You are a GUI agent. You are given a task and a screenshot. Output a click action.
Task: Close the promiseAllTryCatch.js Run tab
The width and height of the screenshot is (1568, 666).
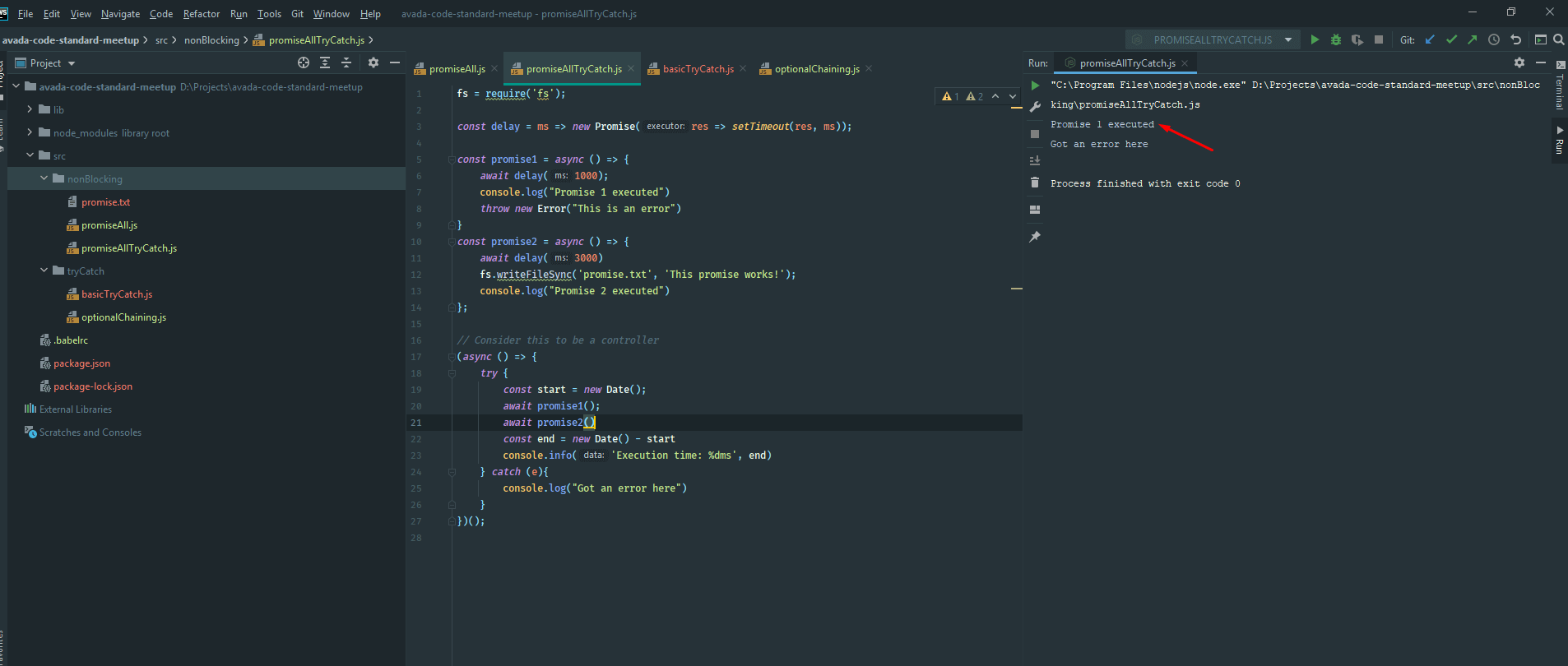pyautogui.click(x=1185, y=63)
